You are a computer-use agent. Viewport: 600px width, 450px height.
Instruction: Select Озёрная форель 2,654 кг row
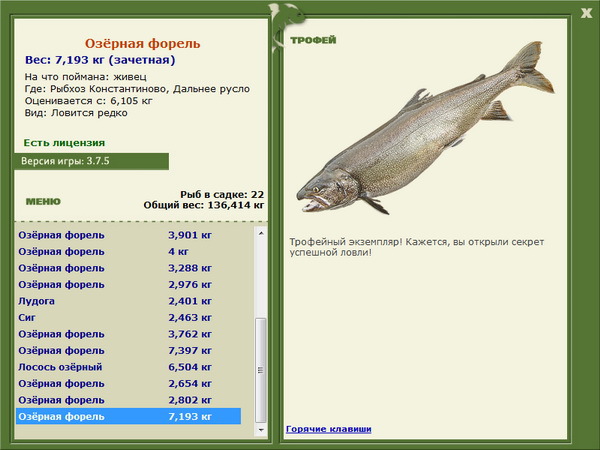click(129, 383)
